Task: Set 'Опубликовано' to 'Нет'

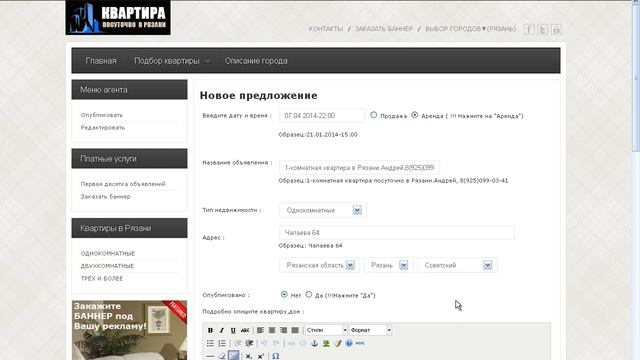Action: click(284, 294)
